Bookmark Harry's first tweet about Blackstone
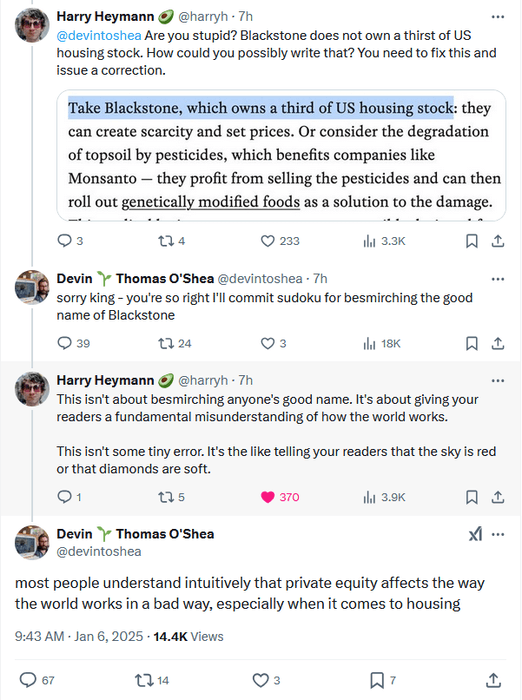 tap(472, 241)
